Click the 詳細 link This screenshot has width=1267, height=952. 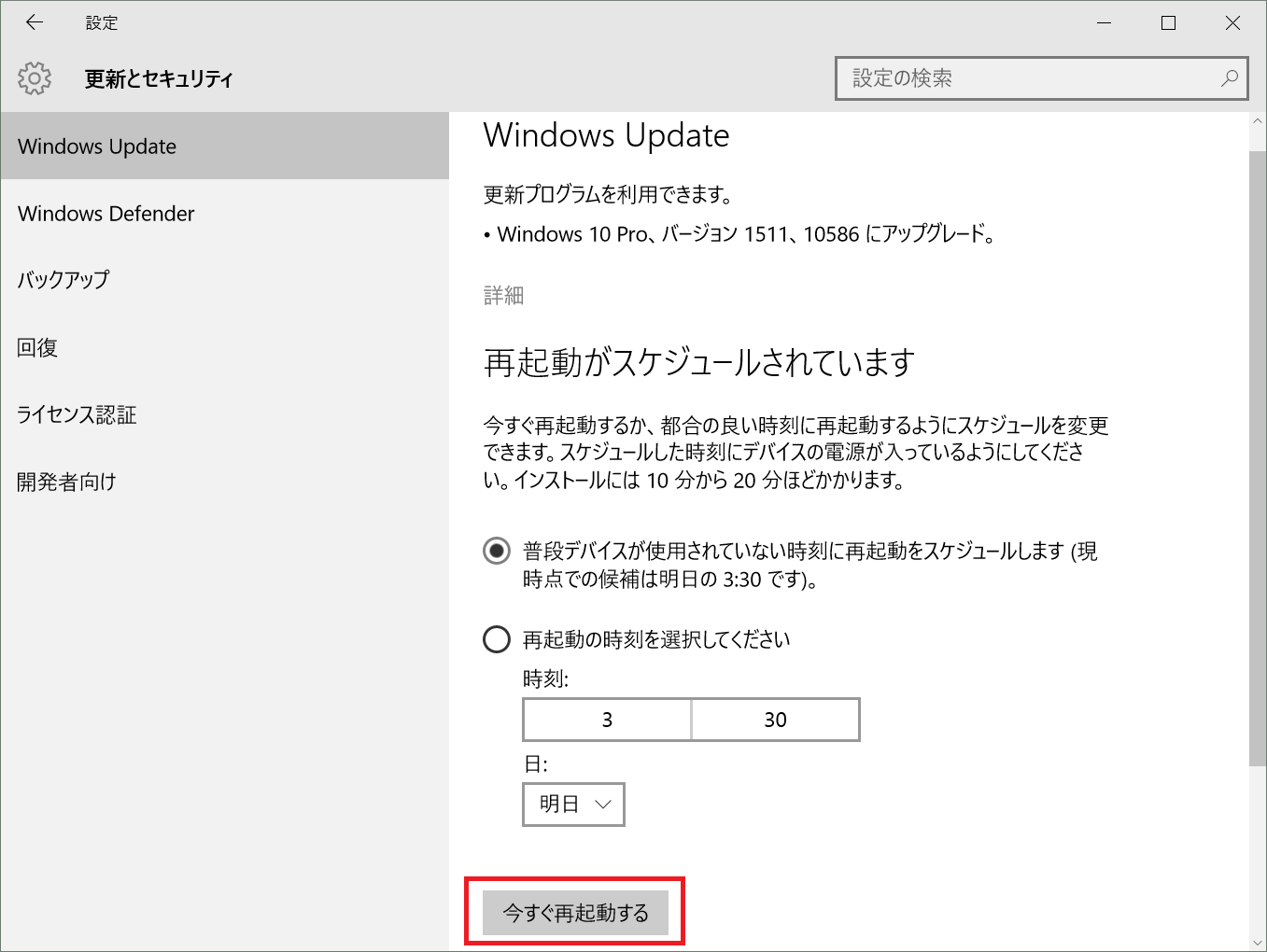pos(503,296)
